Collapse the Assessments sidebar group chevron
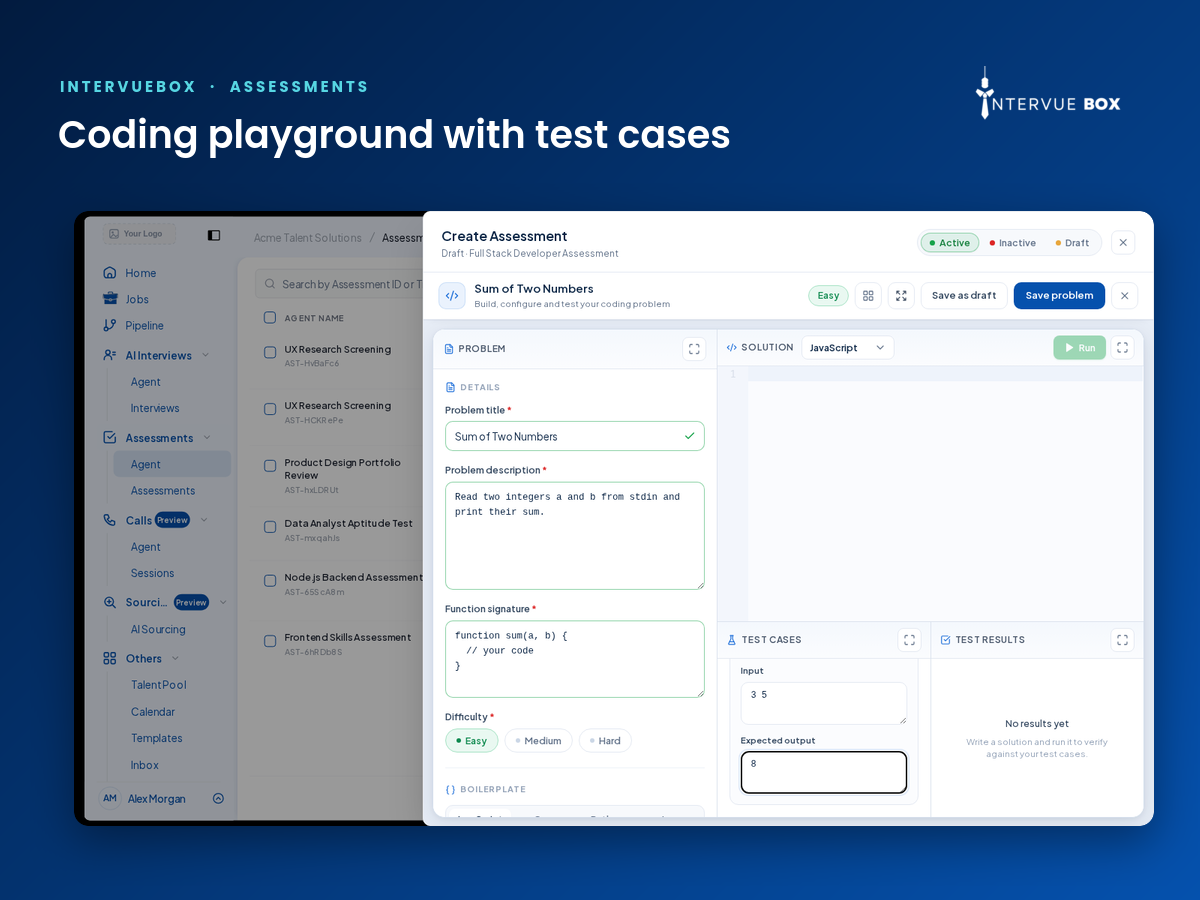 click(207, 438)
